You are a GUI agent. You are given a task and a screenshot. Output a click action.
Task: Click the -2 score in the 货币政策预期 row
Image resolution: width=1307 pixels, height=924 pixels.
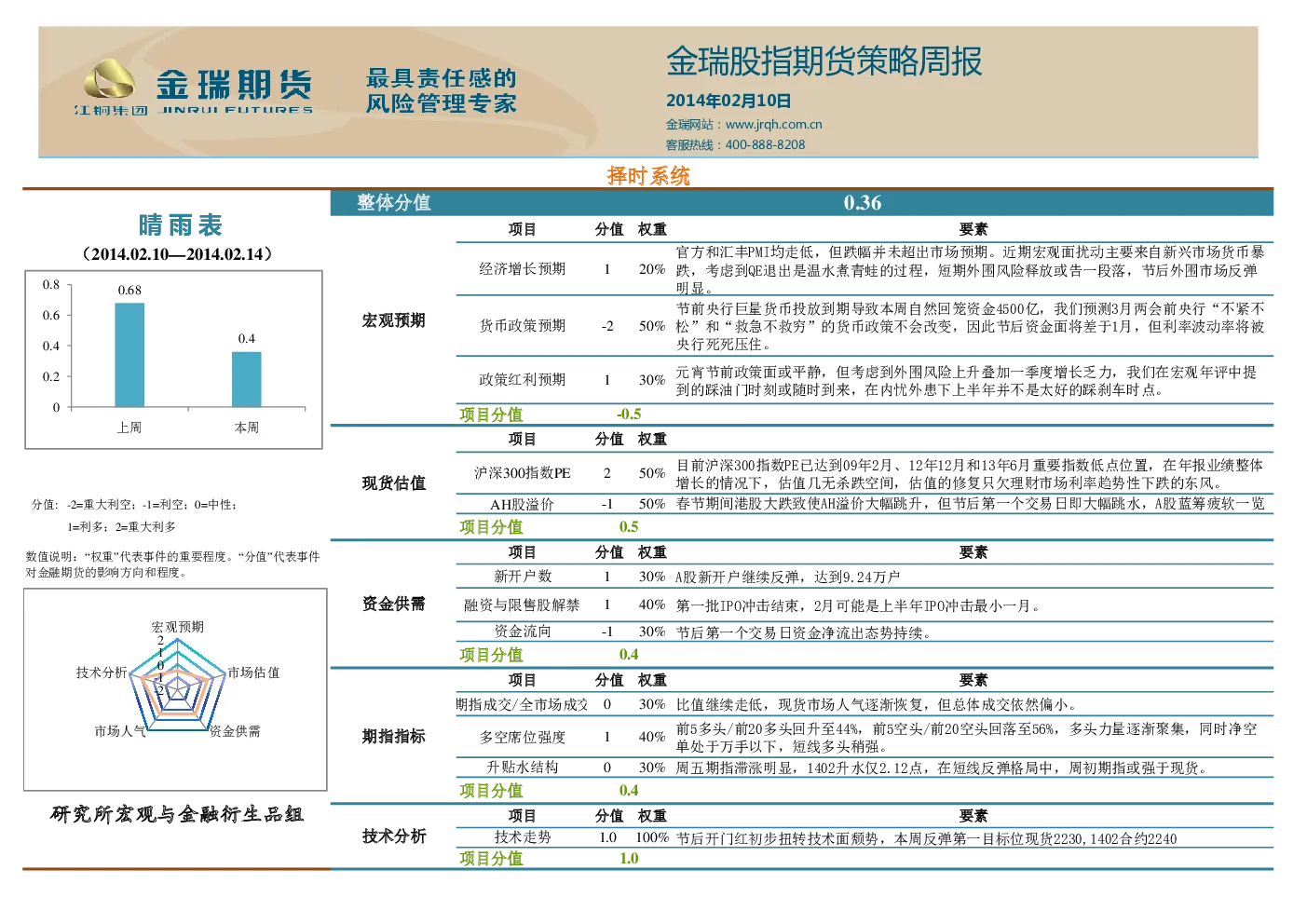[607, 326]
